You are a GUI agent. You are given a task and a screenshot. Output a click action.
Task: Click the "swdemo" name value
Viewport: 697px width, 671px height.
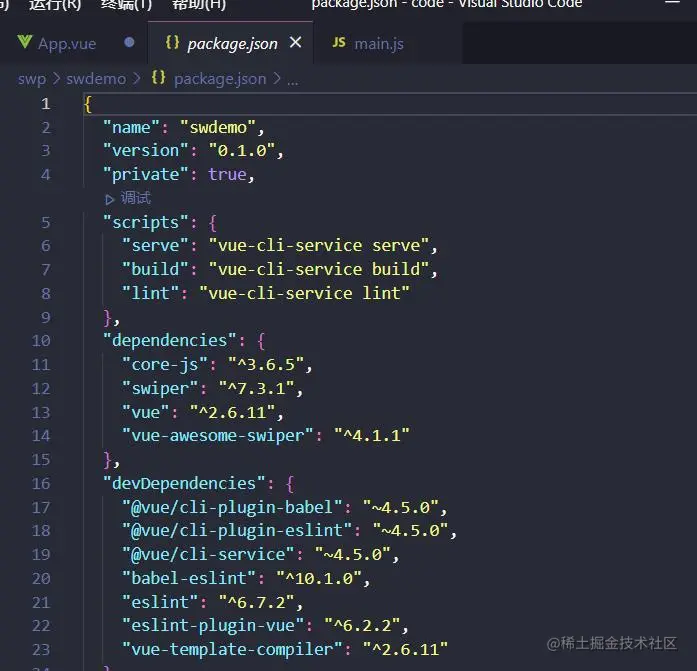point(218,128)
